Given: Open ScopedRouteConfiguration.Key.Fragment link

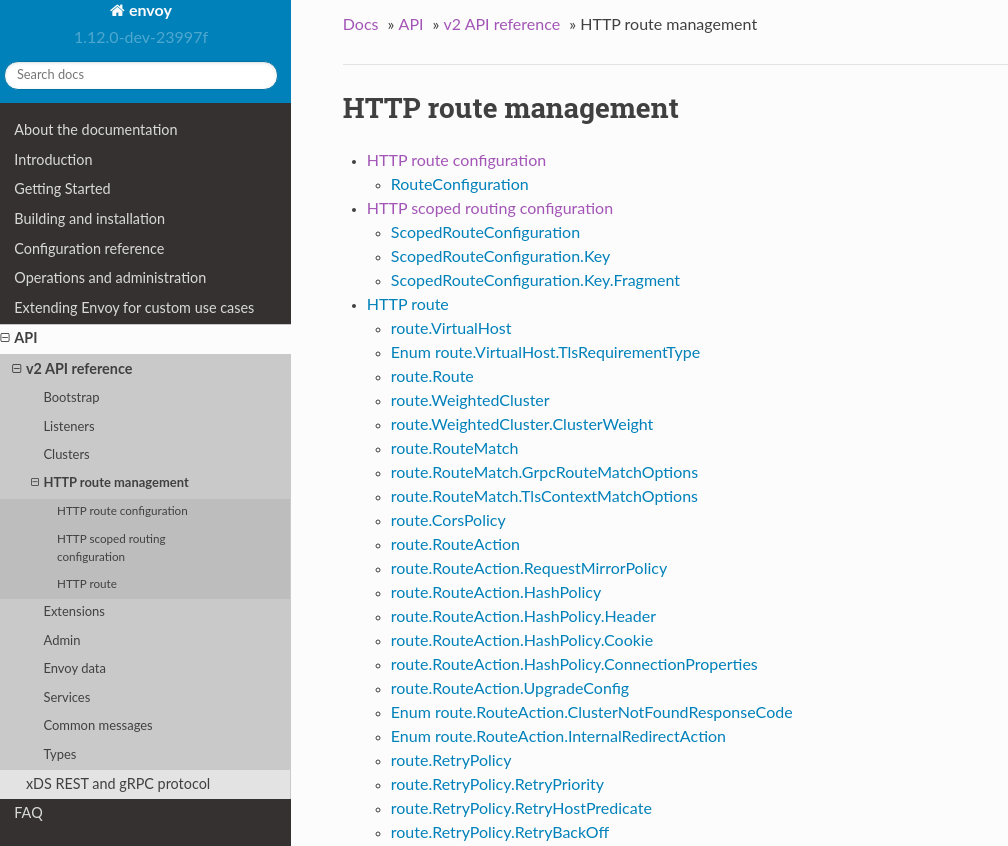Looking at the screenshot, I should point(536,281).
